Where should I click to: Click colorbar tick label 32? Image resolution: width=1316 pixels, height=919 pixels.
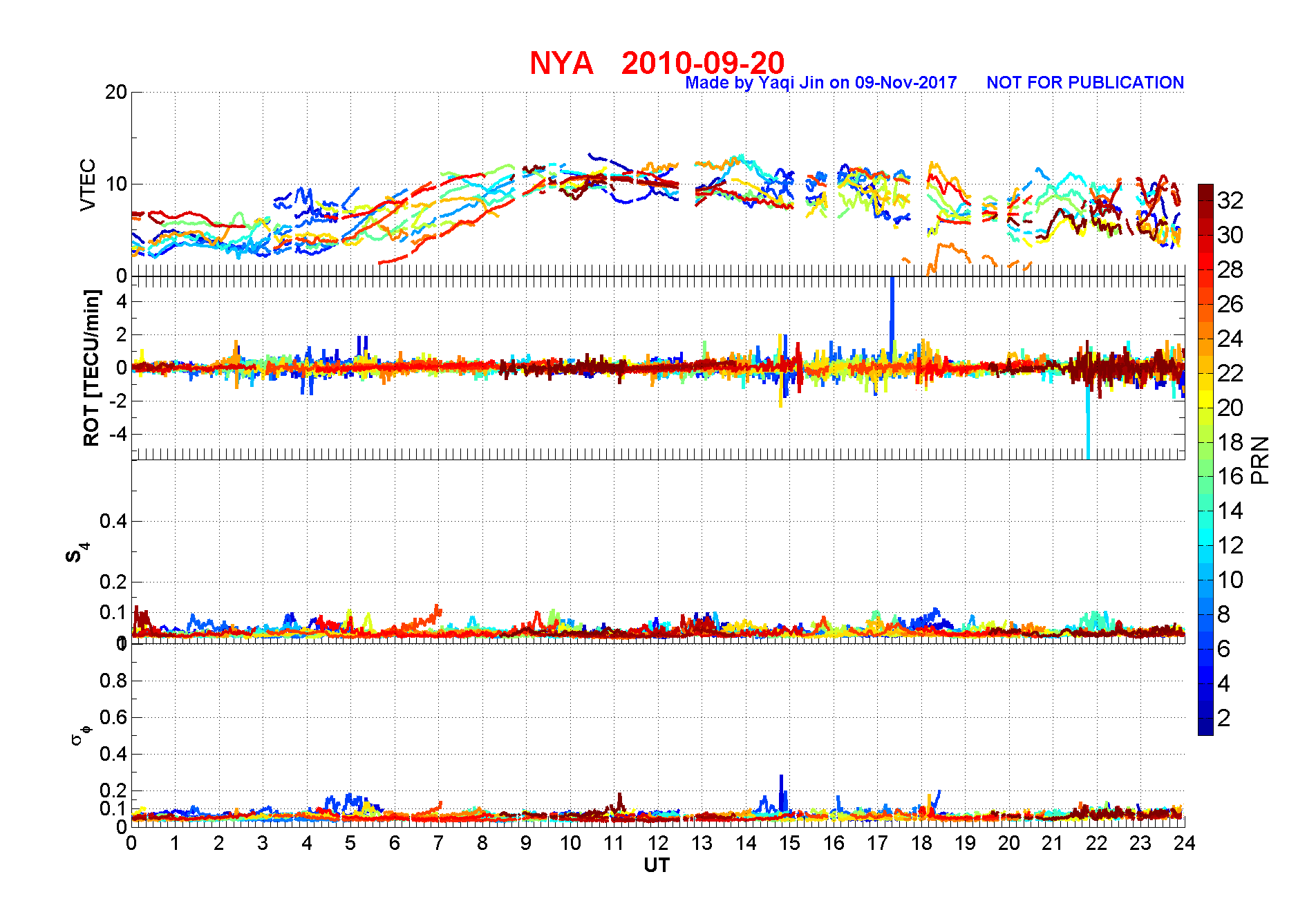point(1230,200)
